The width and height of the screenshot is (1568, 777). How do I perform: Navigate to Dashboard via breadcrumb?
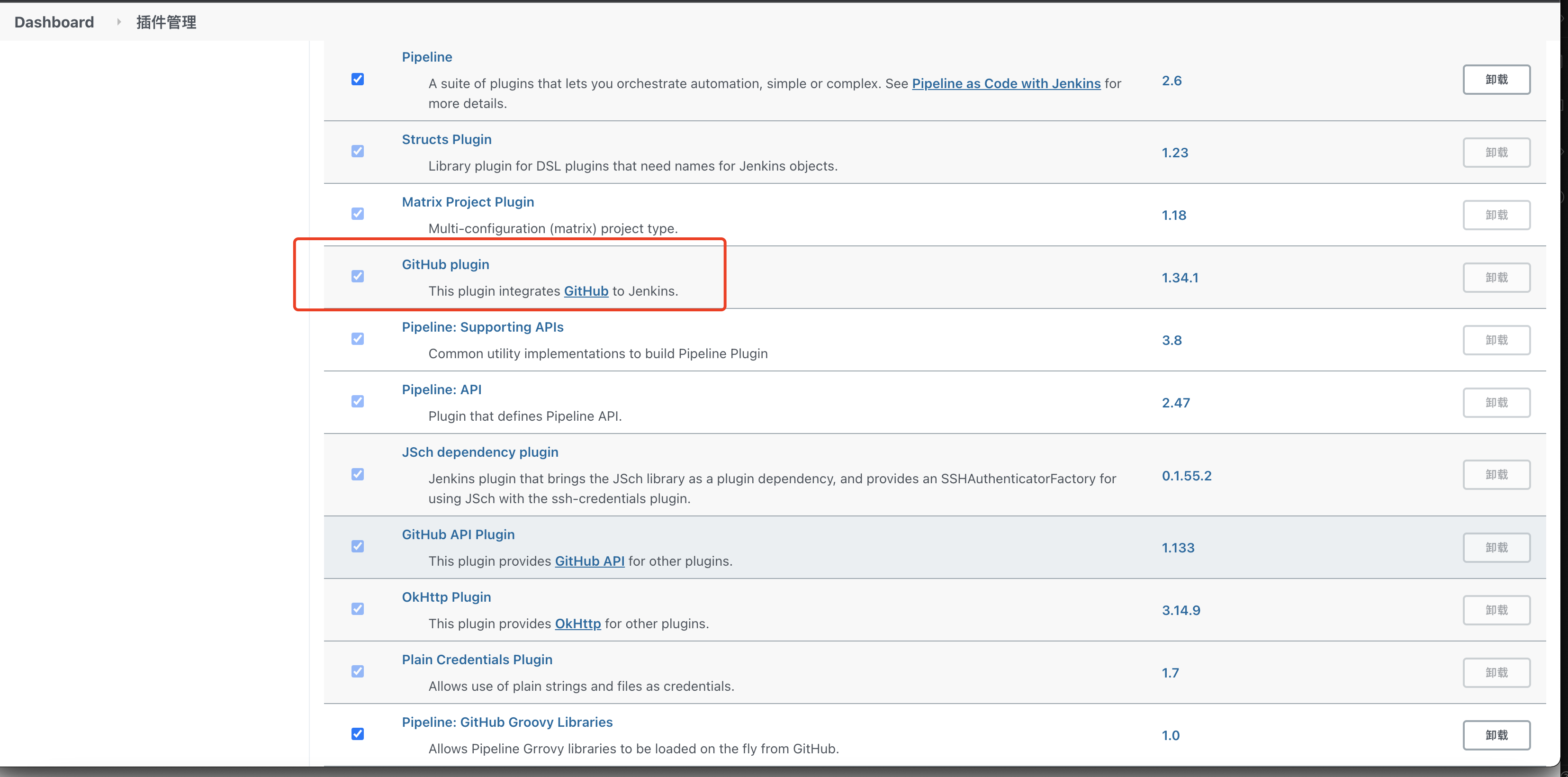coord(54,22)
